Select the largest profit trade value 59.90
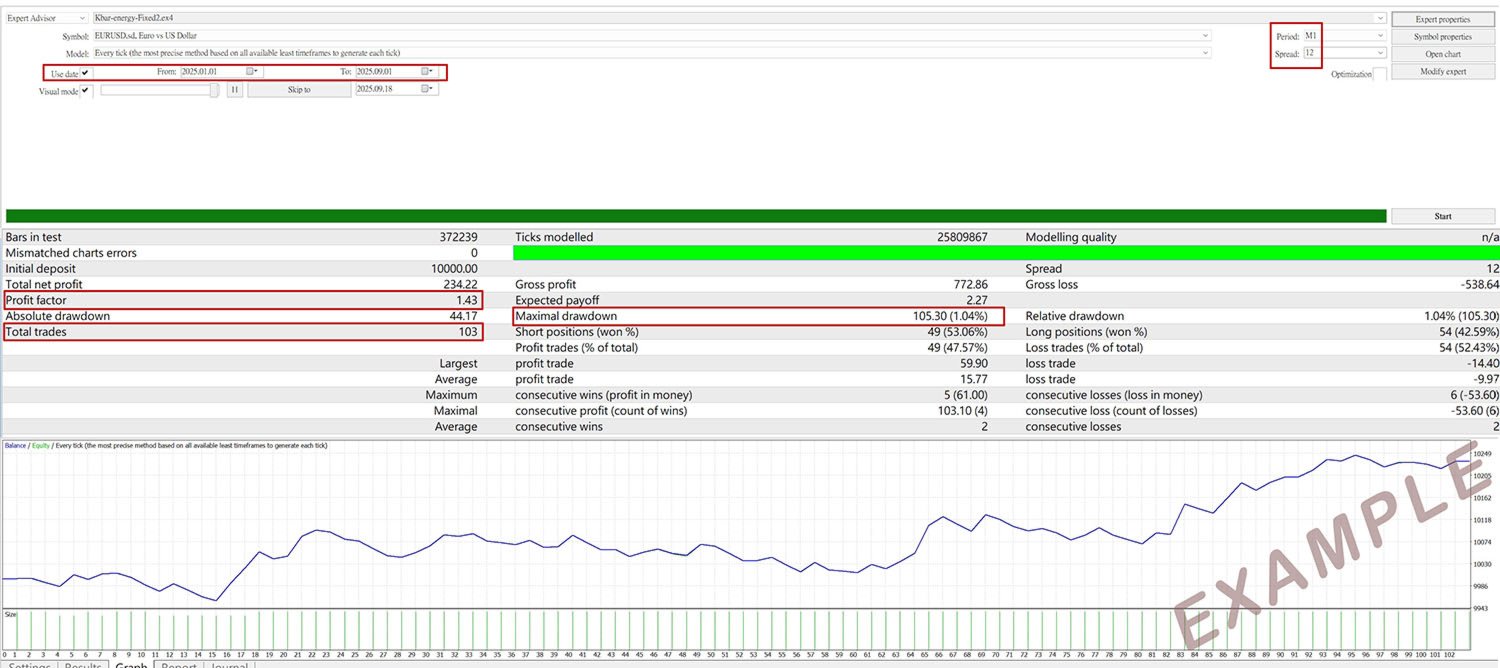Screen dimensions: 1500x668 tap(974, 364)
